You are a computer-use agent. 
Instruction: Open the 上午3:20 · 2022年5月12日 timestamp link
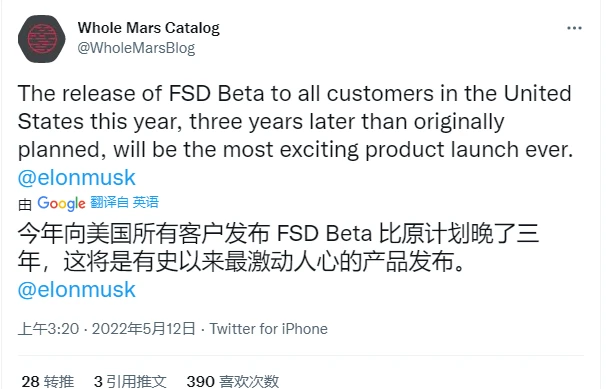106,329
